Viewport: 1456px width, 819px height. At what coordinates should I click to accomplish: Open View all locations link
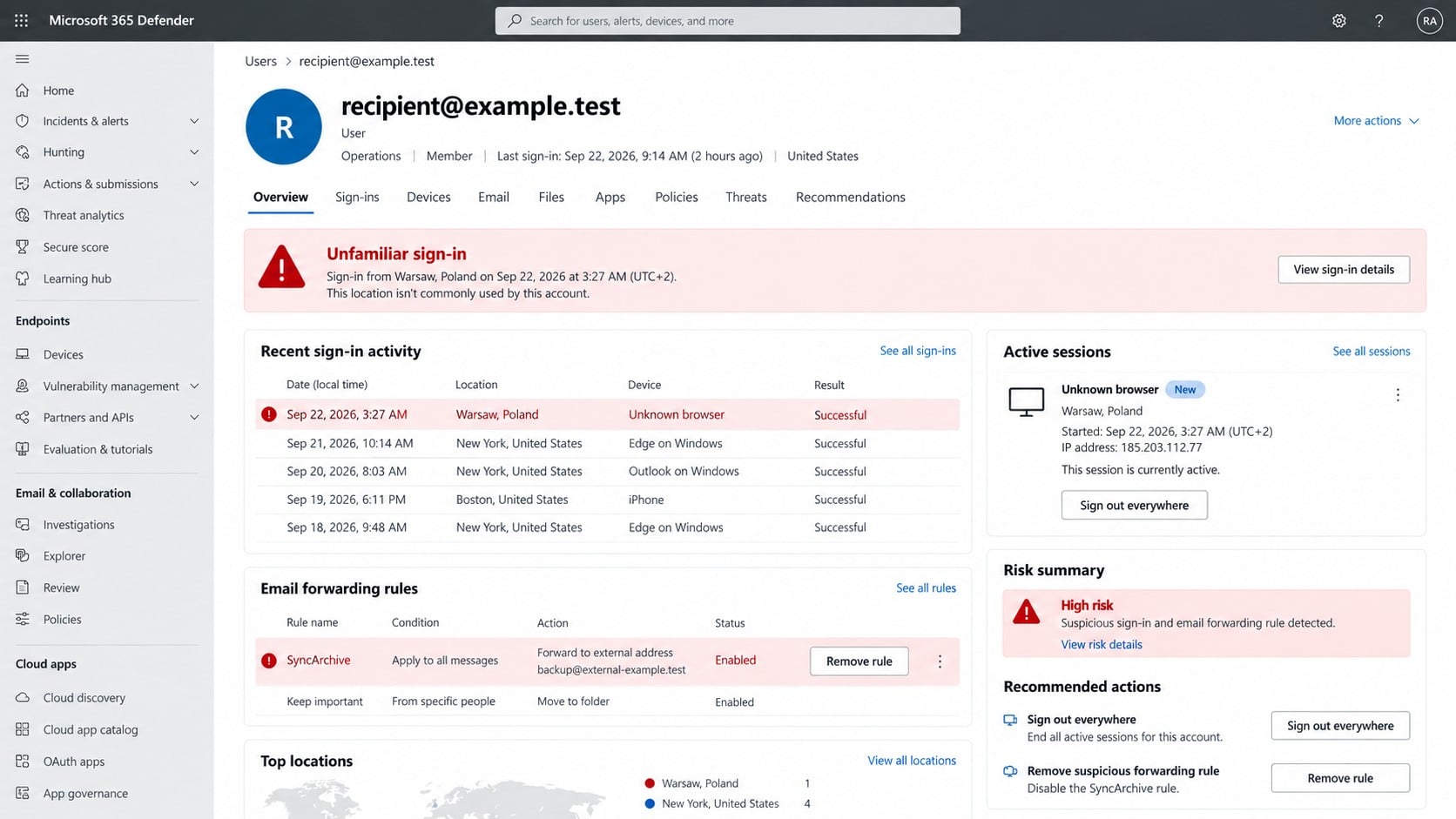[912, 761]
